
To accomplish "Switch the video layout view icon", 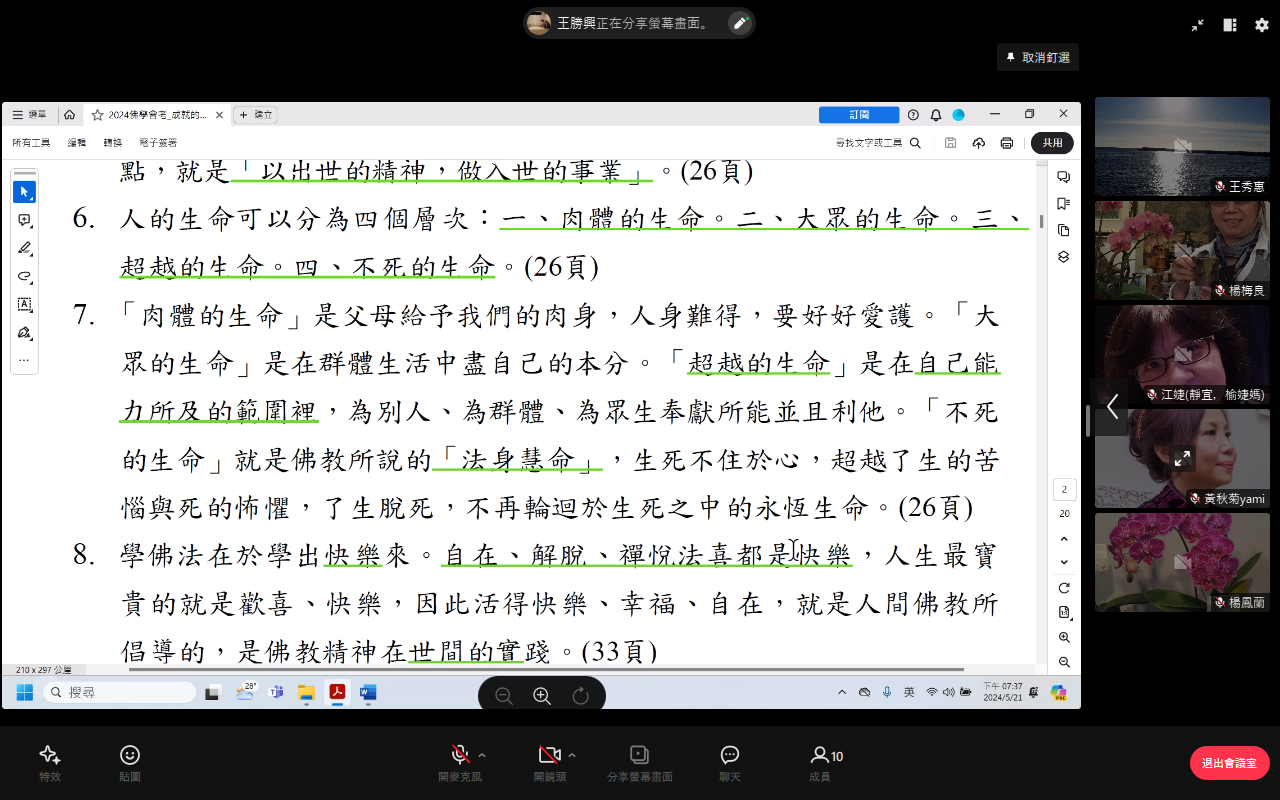I will click(x=1230, y=25).
